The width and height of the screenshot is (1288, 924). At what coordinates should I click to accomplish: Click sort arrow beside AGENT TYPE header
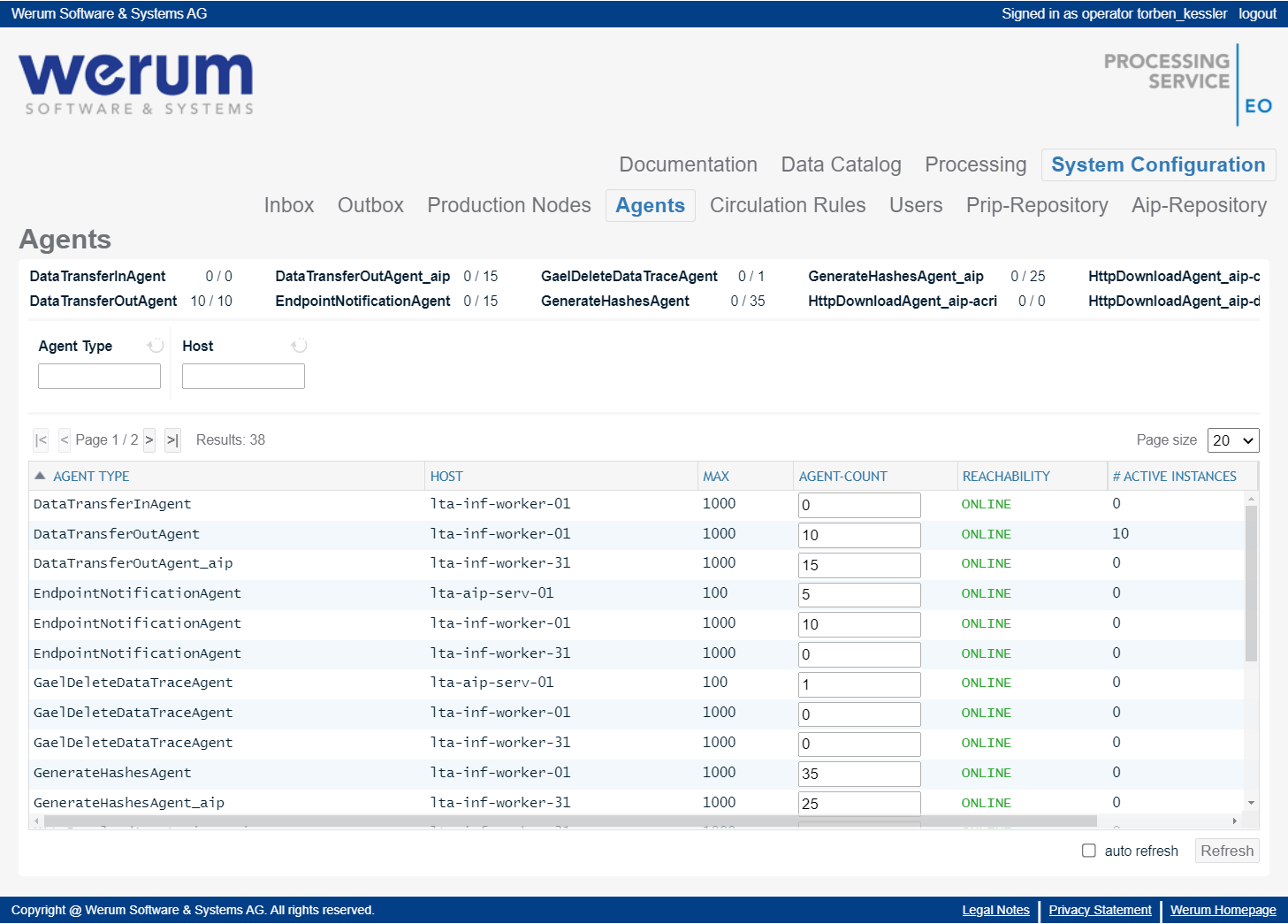(40, 476)
